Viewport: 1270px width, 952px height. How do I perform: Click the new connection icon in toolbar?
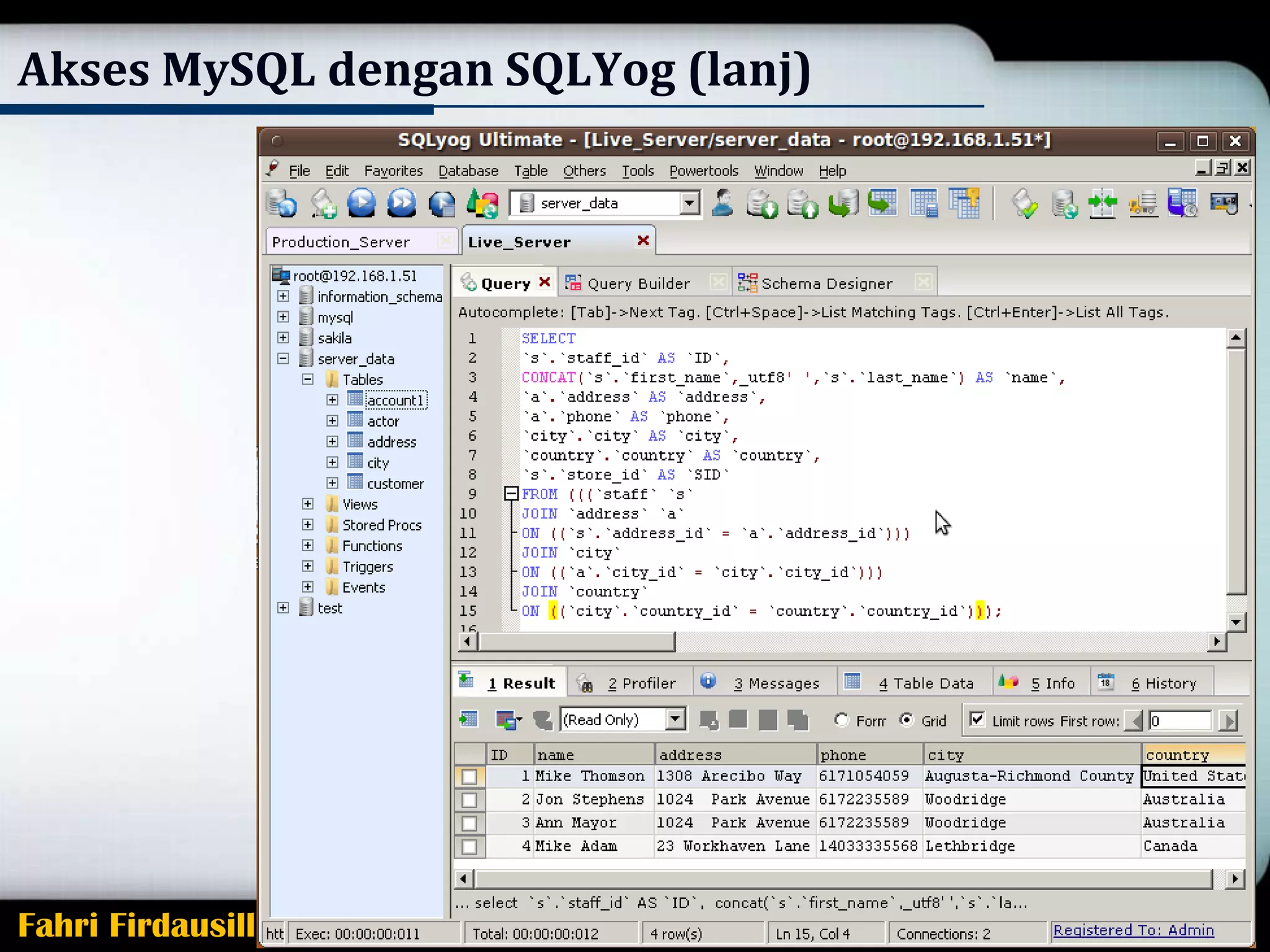click(282, 203)
